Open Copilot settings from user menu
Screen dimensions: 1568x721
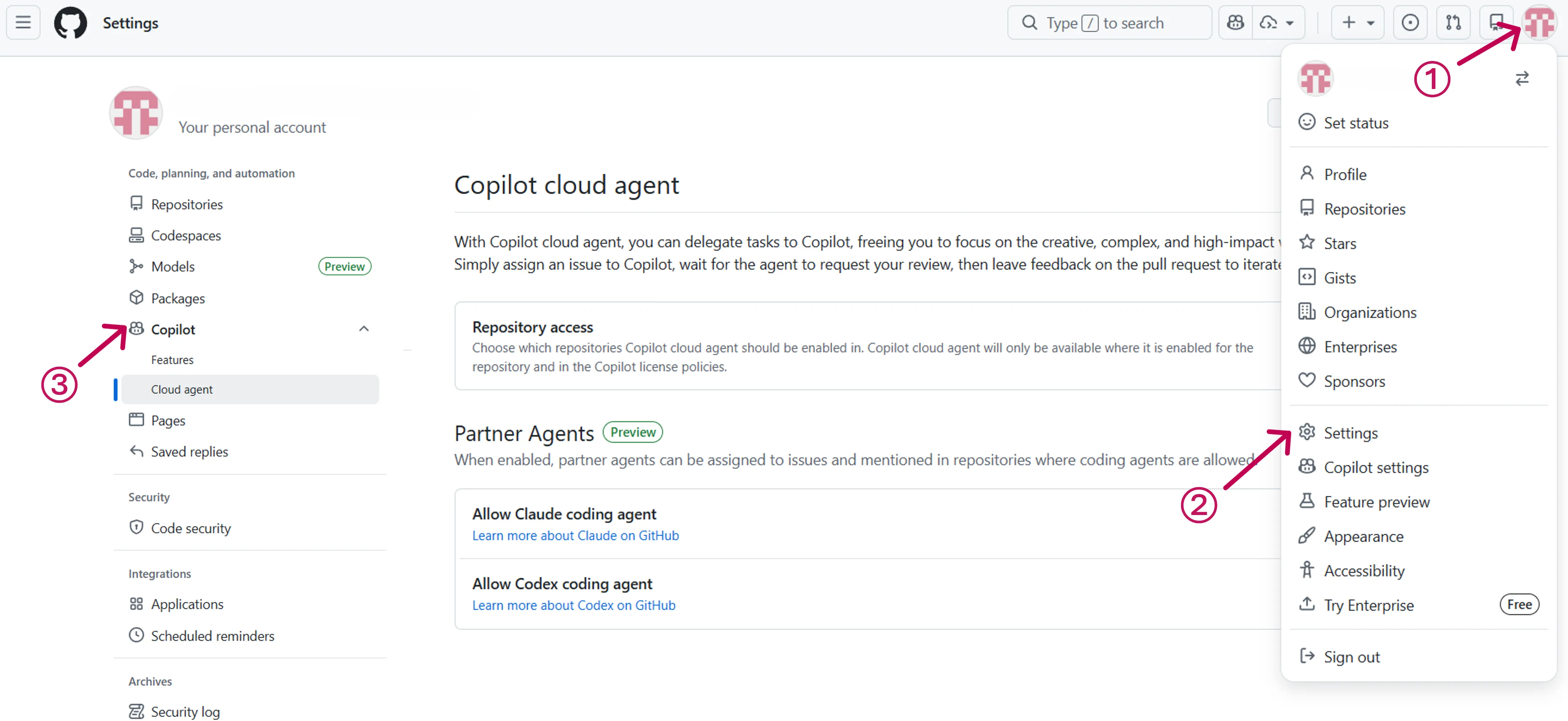[1418, 467]
